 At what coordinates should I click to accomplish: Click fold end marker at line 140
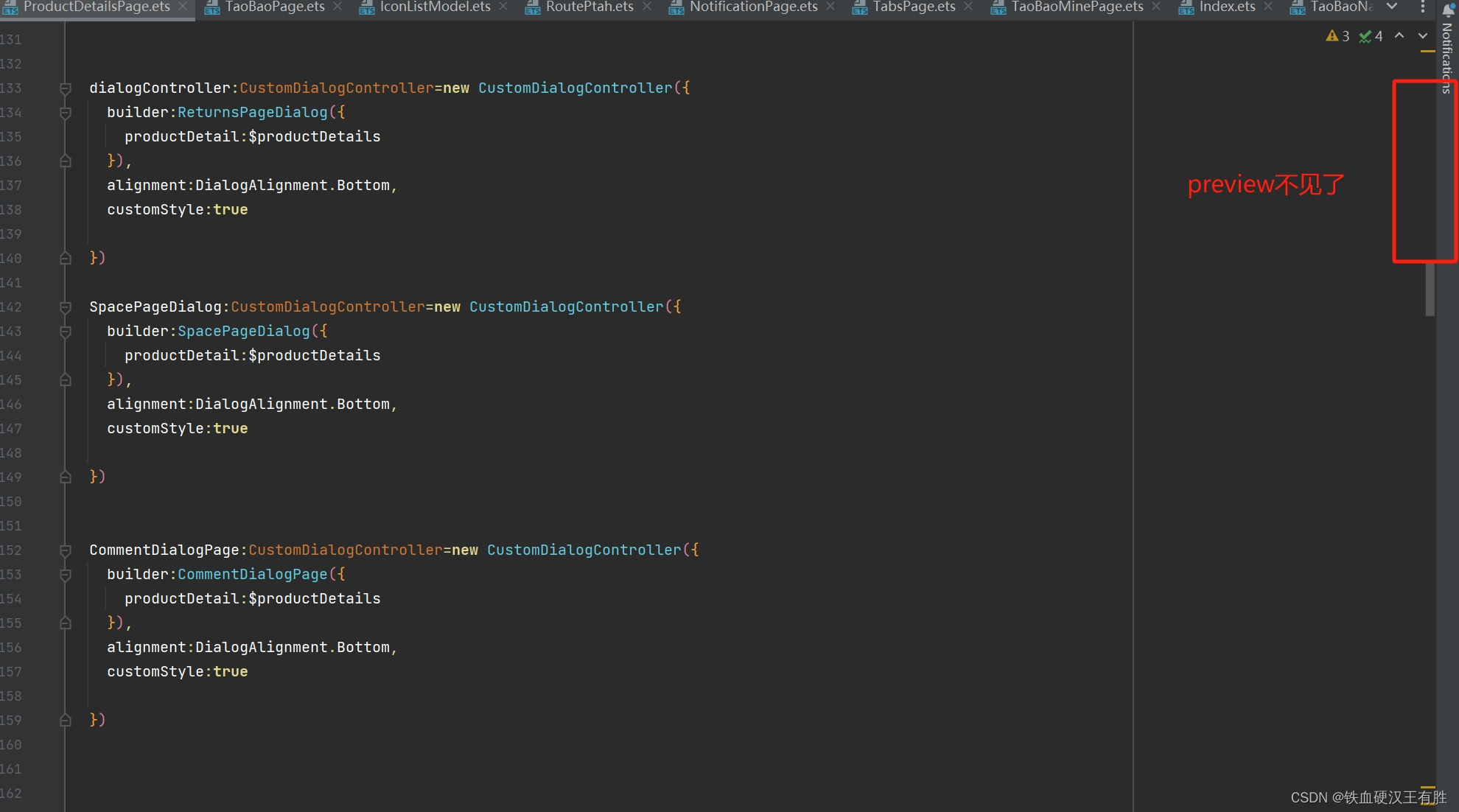pos(66,259)
